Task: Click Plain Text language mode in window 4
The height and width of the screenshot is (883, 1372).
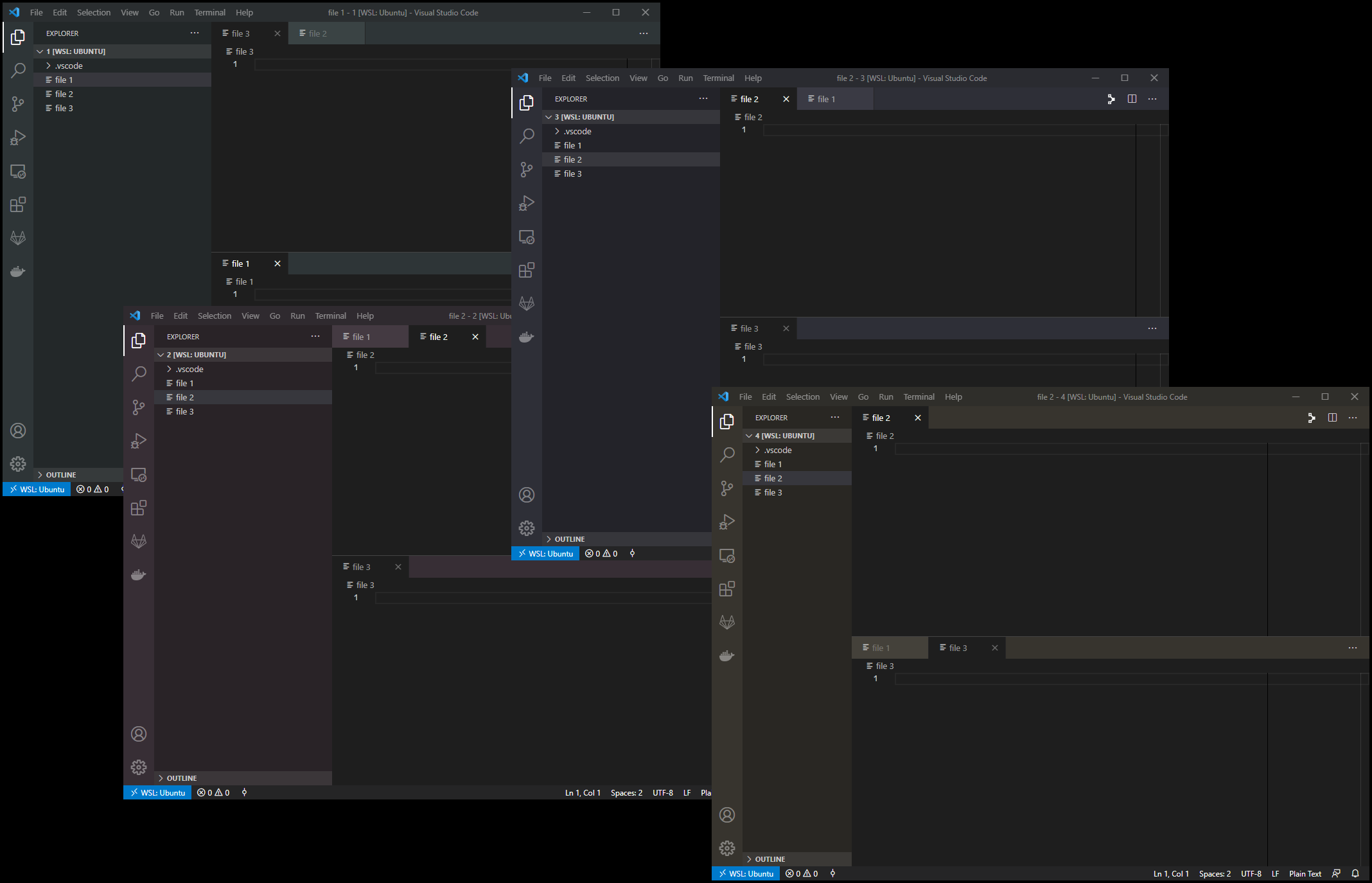Action: coord(1305,873)
